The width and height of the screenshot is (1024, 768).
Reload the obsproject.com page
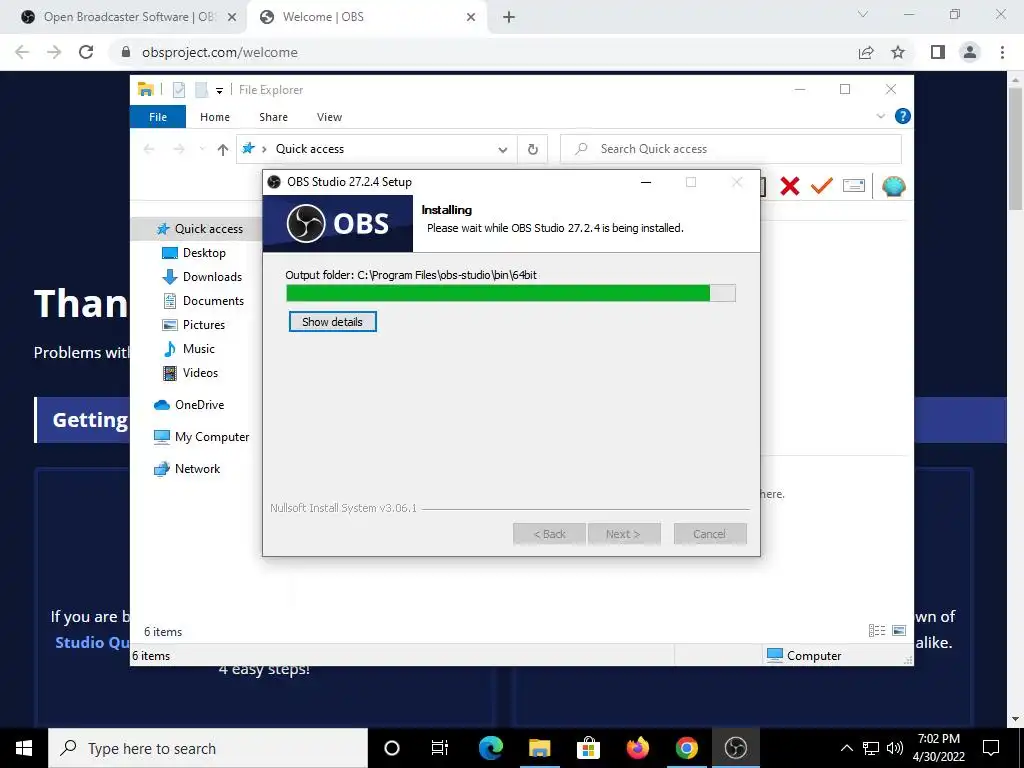(86, 52)
